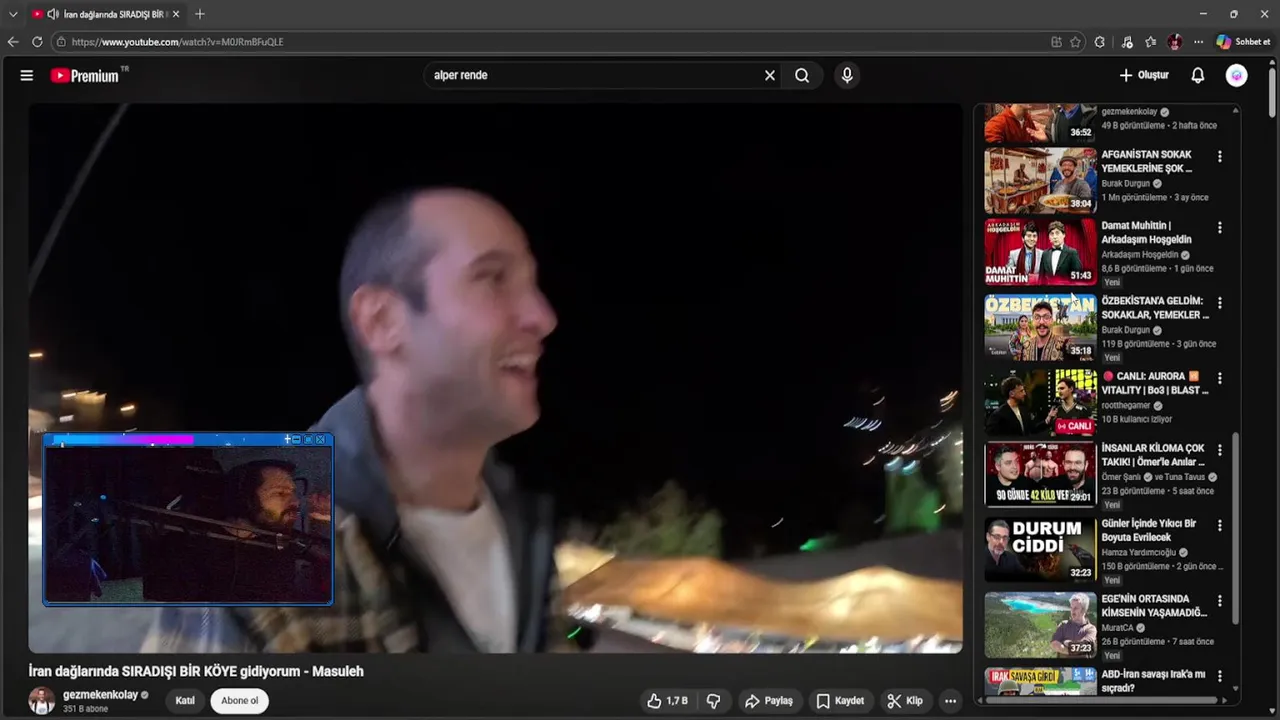Reload the current page
Screen dimensions: 1280x720
(x=37, y=42)
